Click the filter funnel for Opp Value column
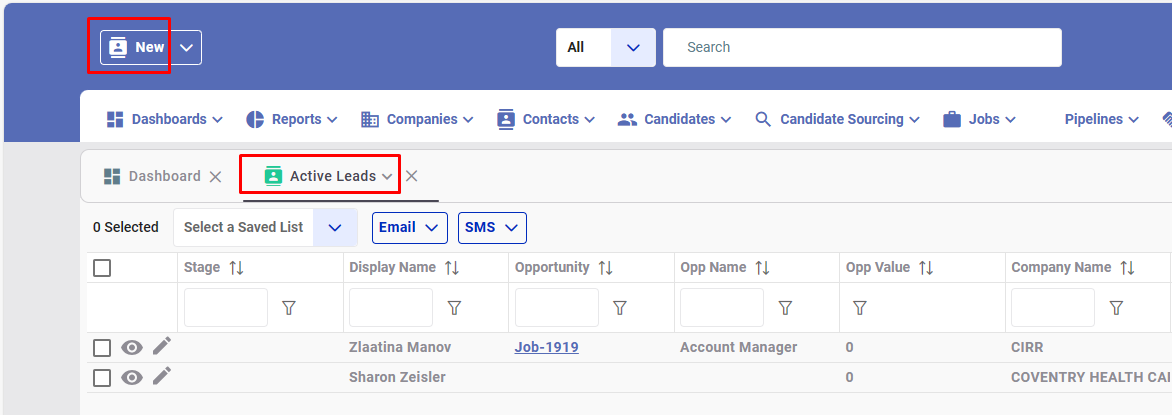This screenshot has width=1172, height=415. (860, 307)
